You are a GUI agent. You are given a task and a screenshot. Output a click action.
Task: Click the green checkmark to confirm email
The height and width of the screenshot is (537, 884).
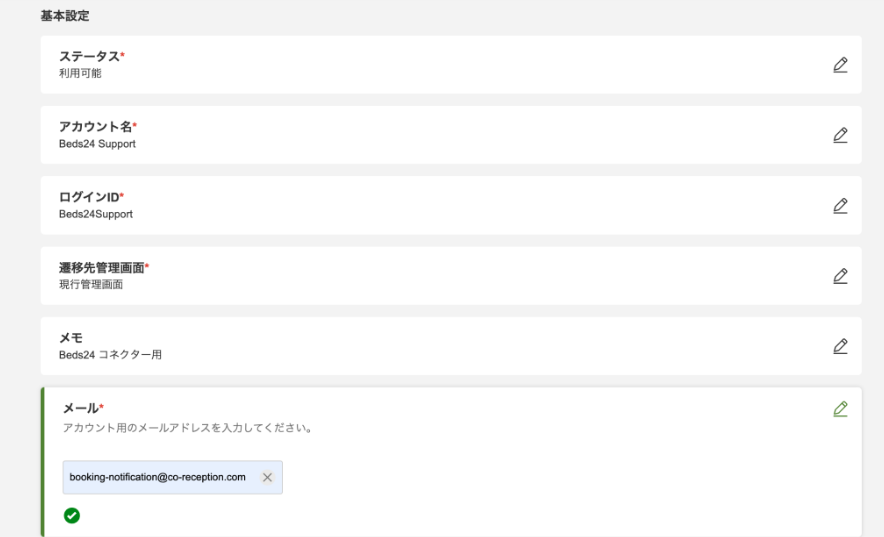point(71,516)
